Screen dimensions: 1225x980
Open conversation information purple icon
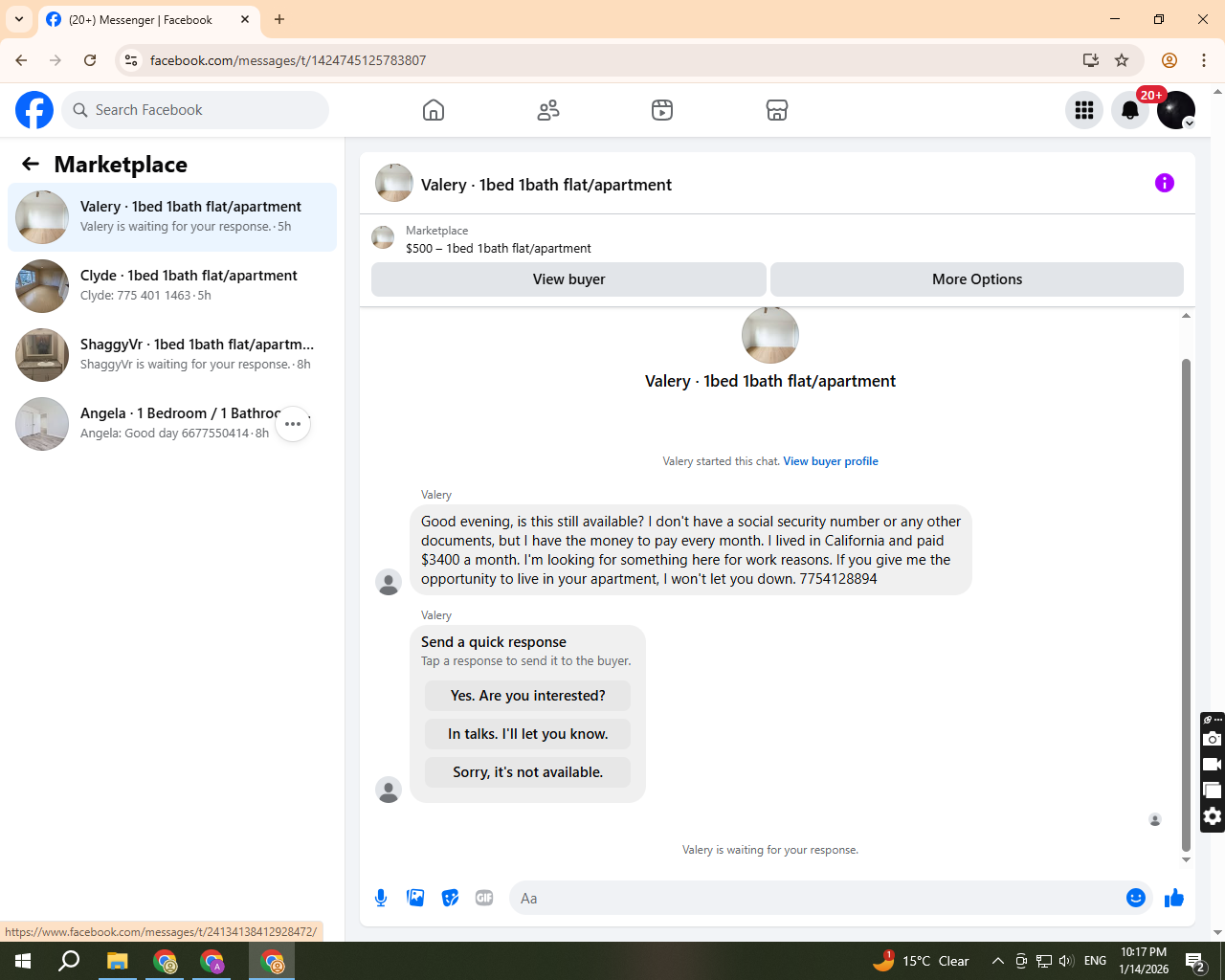tap(1165, 183)
